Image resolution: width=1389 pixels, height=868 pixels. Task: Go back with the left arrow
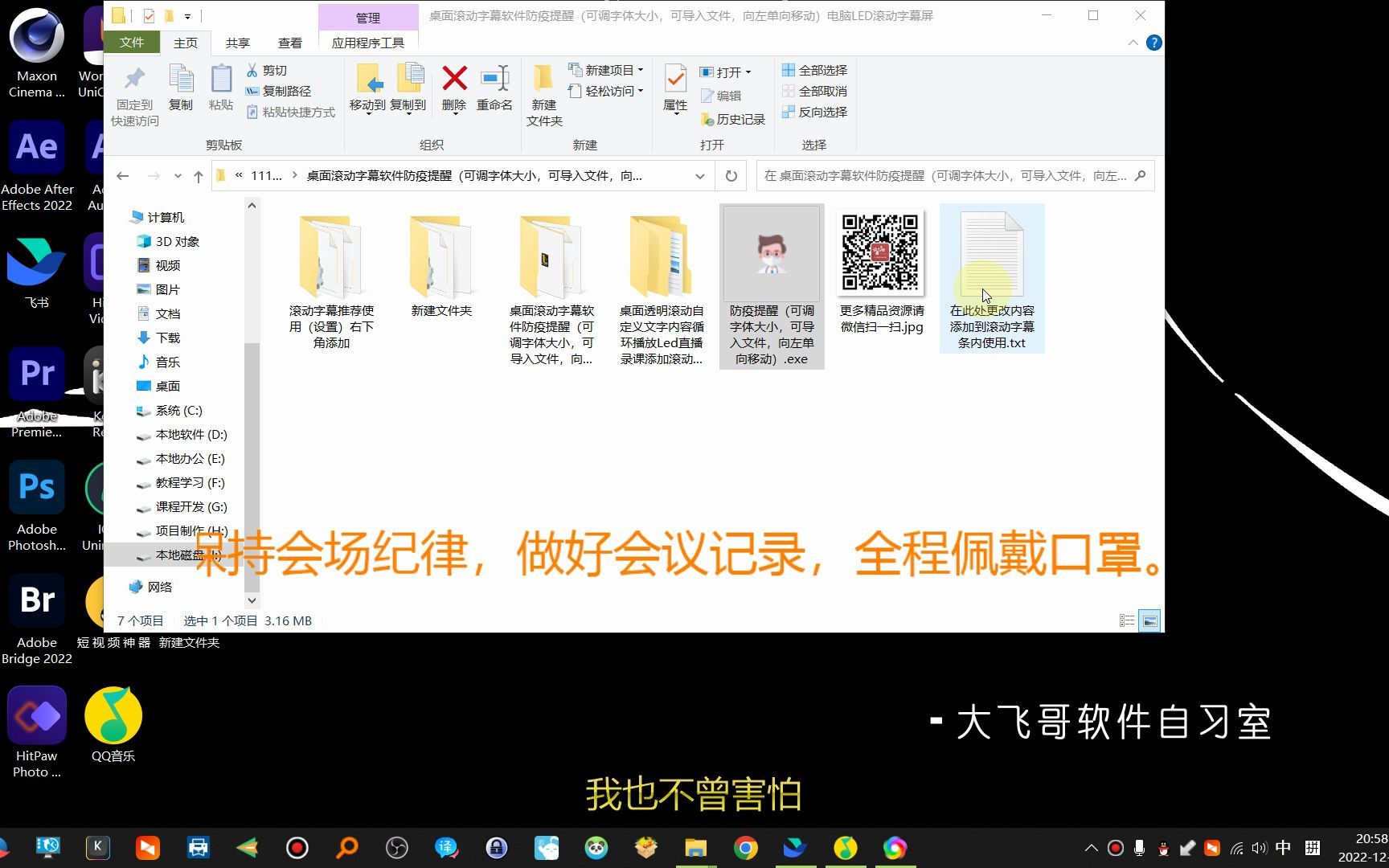122,176
